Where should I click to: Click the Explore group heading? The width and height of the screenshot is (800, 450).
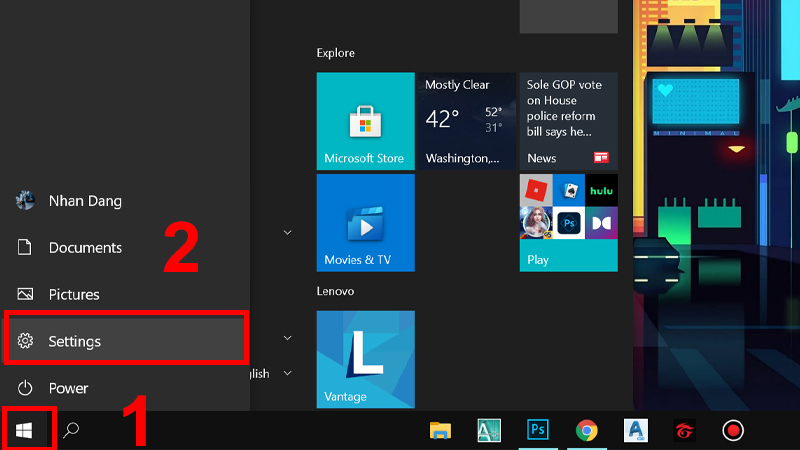tap(335, 53)
